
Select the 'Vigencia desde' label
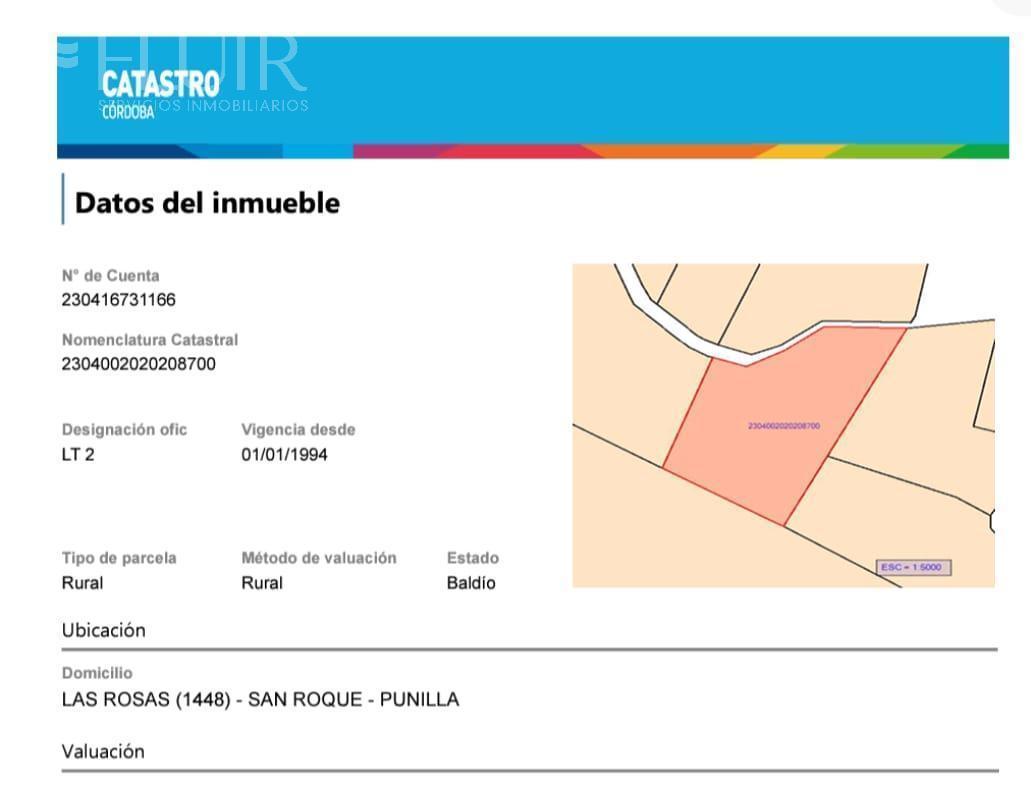[x=298, y=430]
